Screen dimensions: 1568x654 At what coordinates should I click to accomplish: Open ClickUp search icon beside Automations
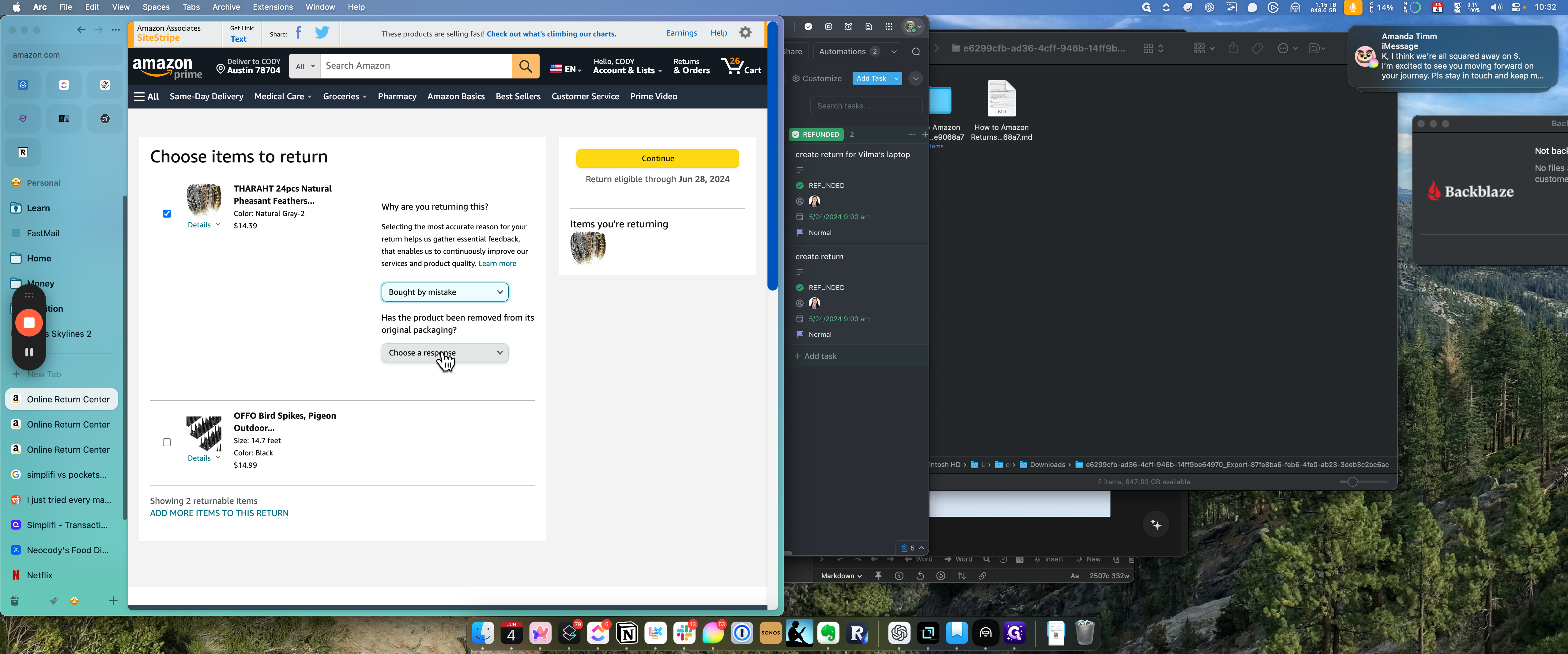click(x=915, y=52)
